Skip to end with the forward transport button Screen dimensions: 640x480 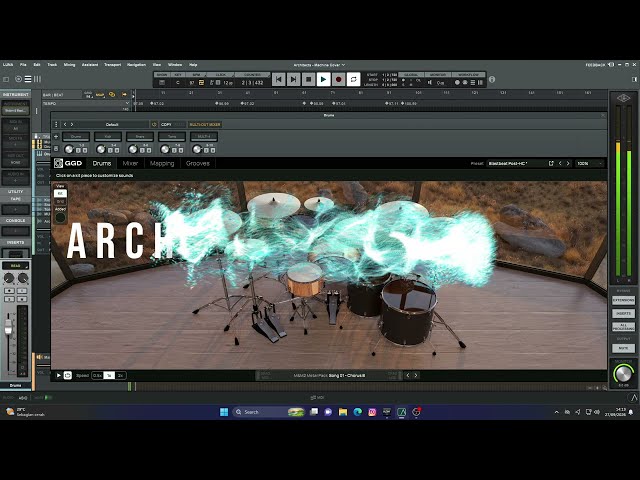tap(293, 79)
